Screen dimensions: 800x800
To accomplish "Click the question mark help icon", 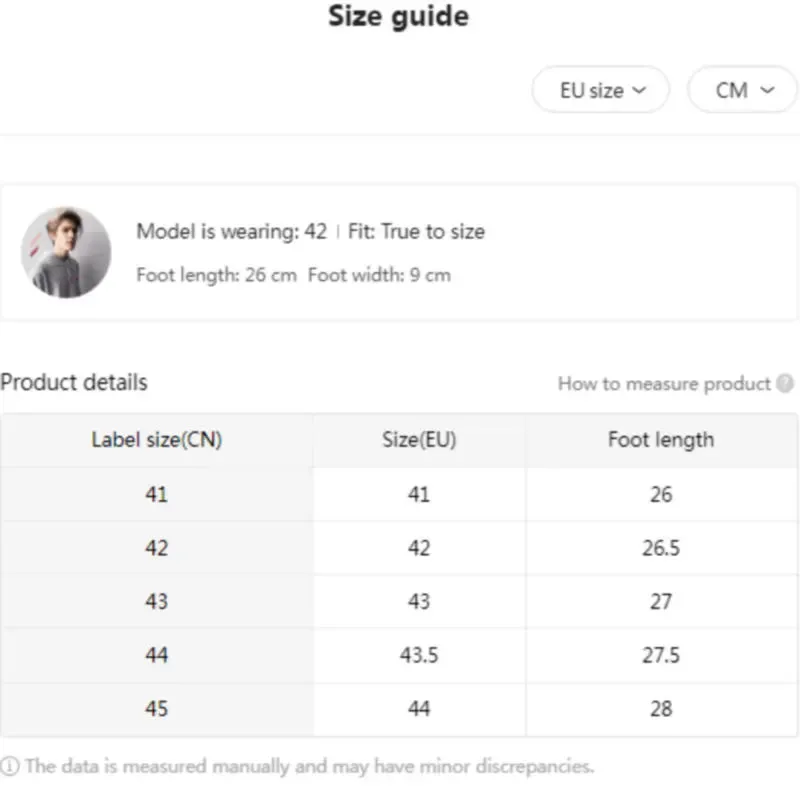I will click(x=785, y=384).
